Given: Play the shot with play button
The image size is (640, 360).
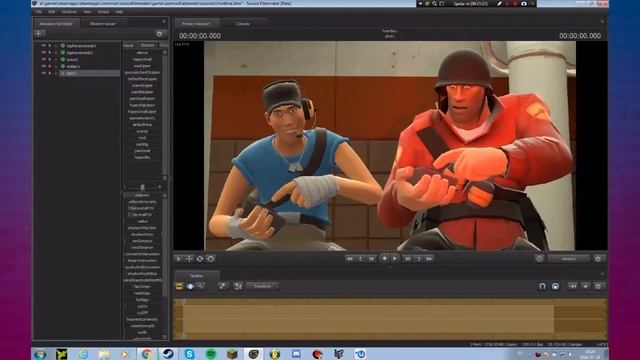Looking at the screenshot, I should click(395, 258).
